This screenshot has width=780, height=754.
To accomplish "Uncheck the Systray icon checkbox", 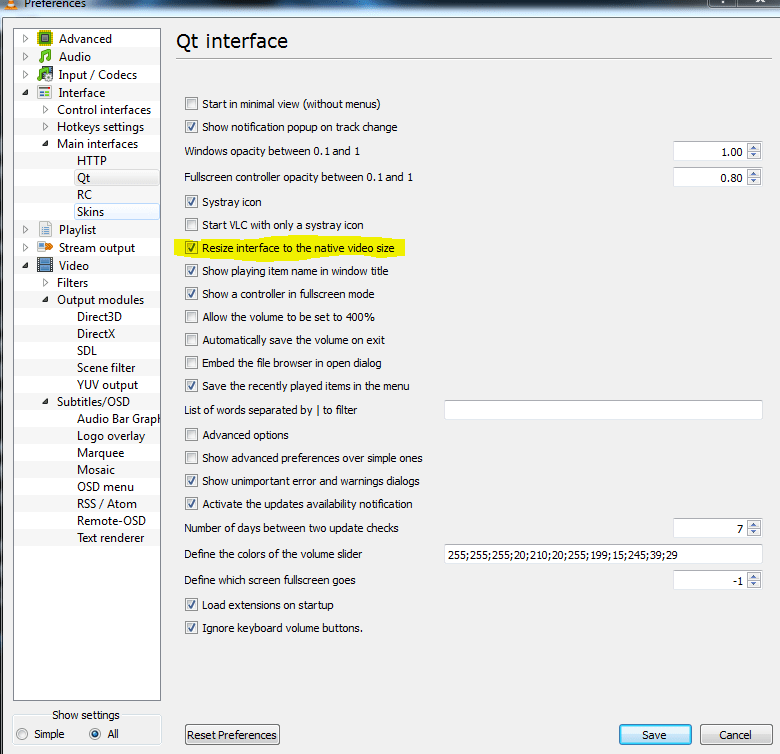I will tap(191, 201).
